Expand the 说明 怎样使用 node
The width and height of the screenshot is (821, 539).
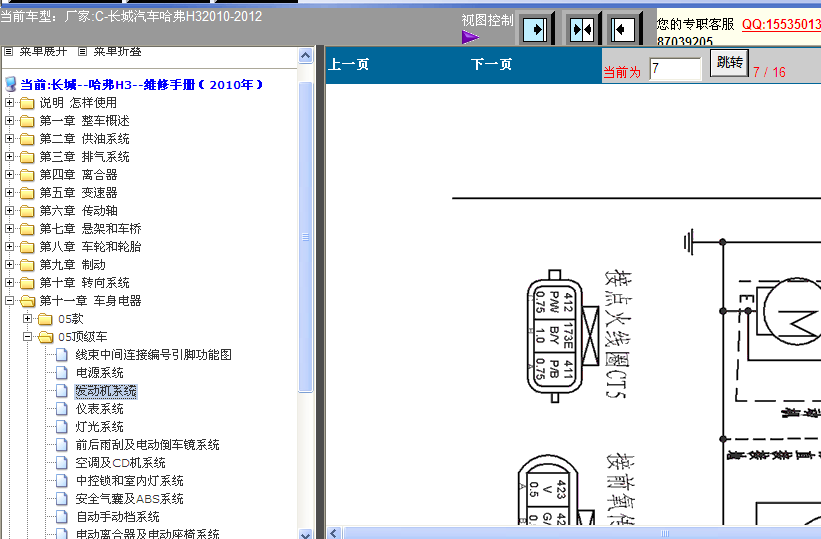9,103
